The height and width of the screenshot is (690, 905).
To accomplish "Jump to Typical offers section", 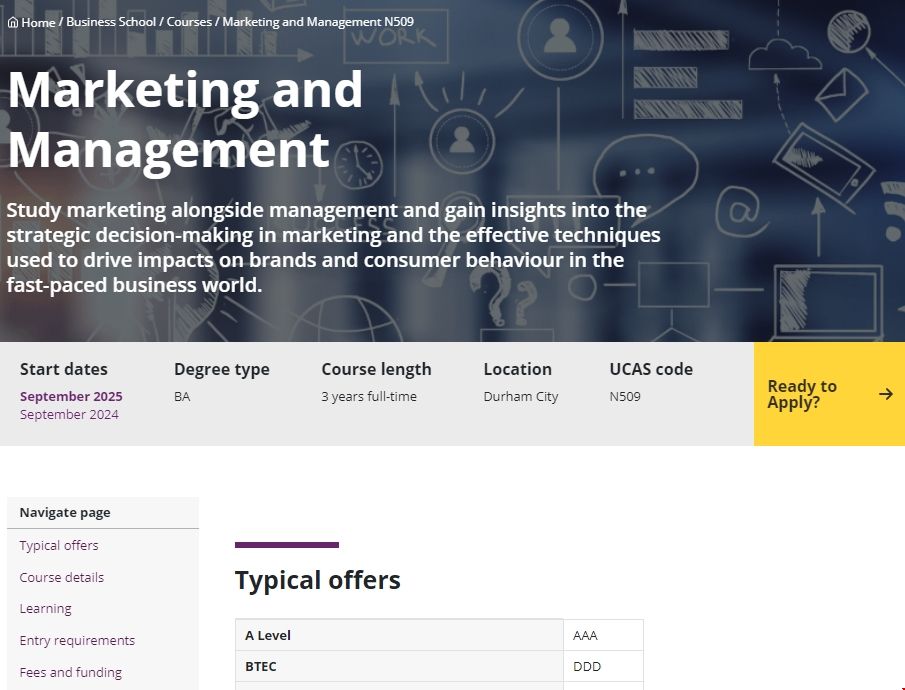I will pyautogui.click(x=59, y=545).
